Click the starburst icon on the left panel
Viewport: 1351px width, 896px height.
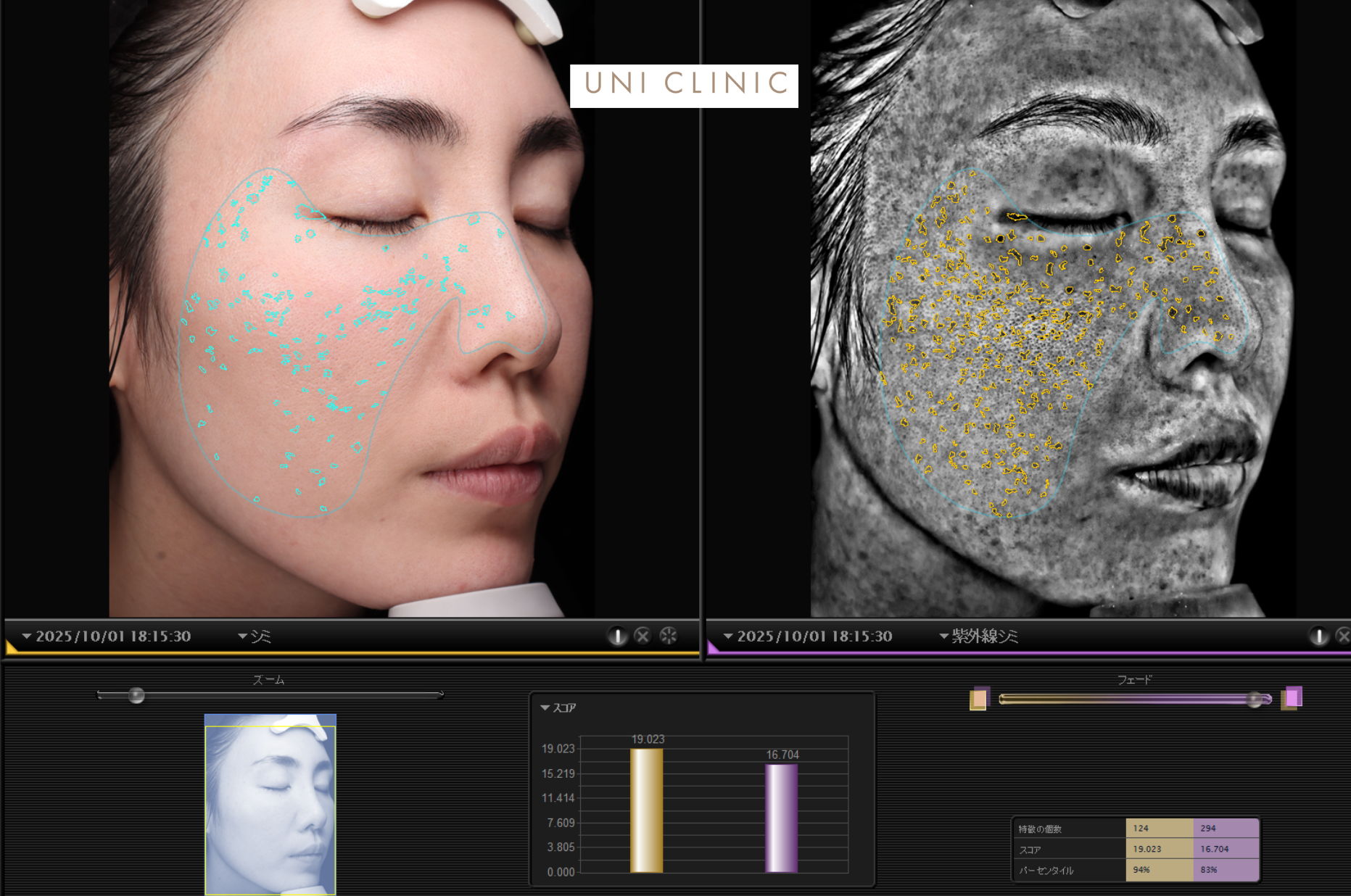coord(668,636)
